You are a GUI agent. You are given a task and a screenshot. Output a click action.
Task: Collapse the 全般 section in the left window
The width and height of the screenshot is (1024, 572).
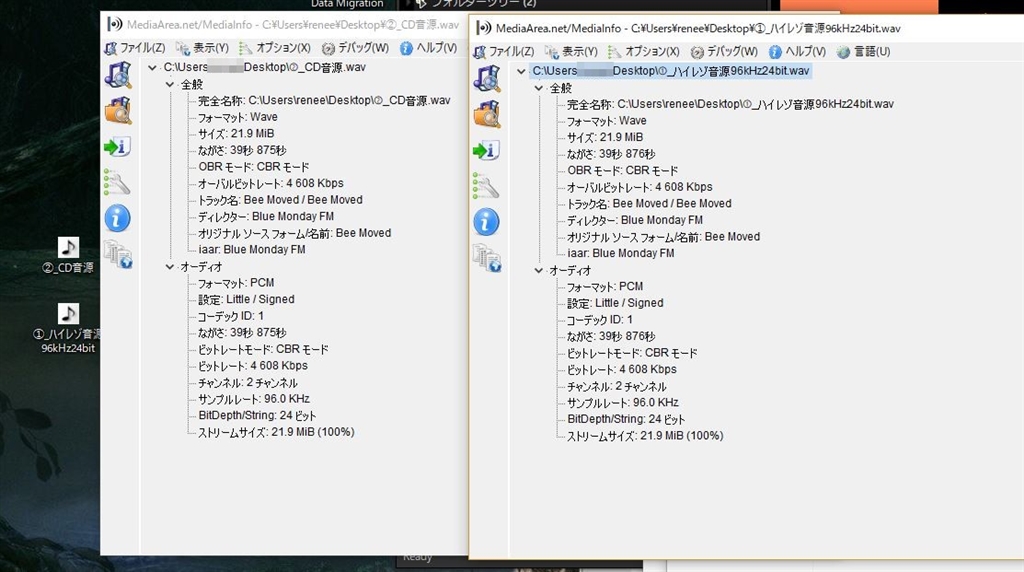[169, 84]
